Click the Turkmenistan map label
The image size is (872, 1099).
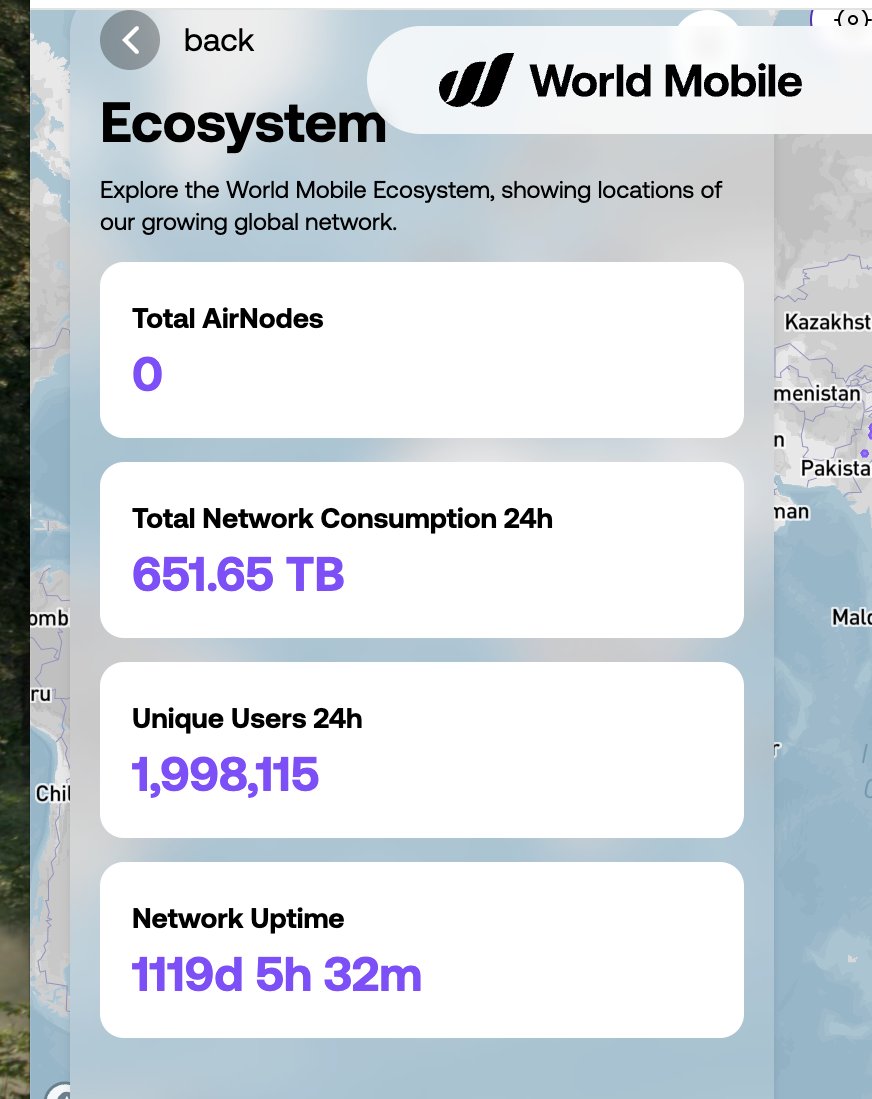tap(817, 394)
